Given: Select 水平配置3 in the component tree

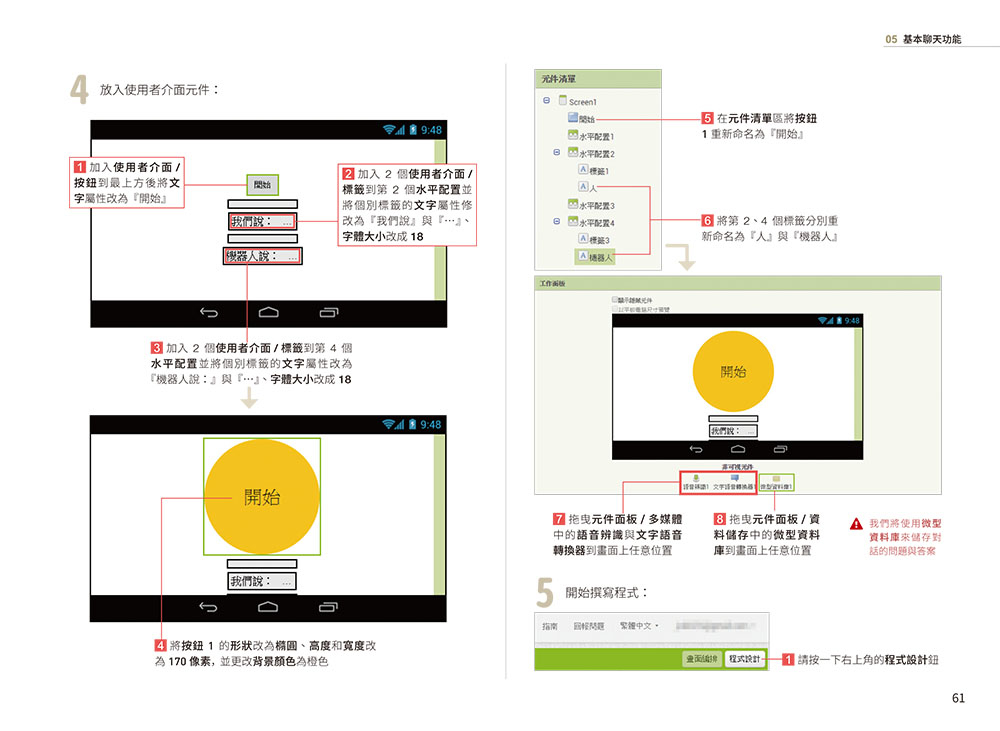Looking at the screenshot, I should 596,205.
